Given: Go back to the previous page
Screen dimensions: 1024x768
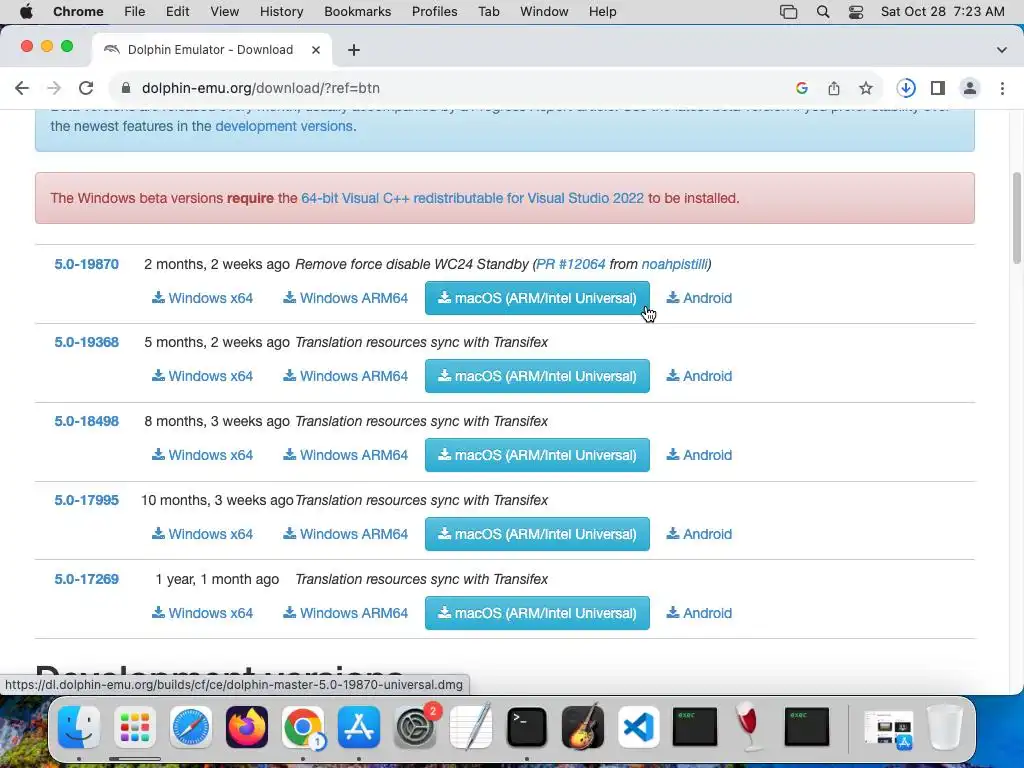Looking at the screenshot, I should click(22, 88).
